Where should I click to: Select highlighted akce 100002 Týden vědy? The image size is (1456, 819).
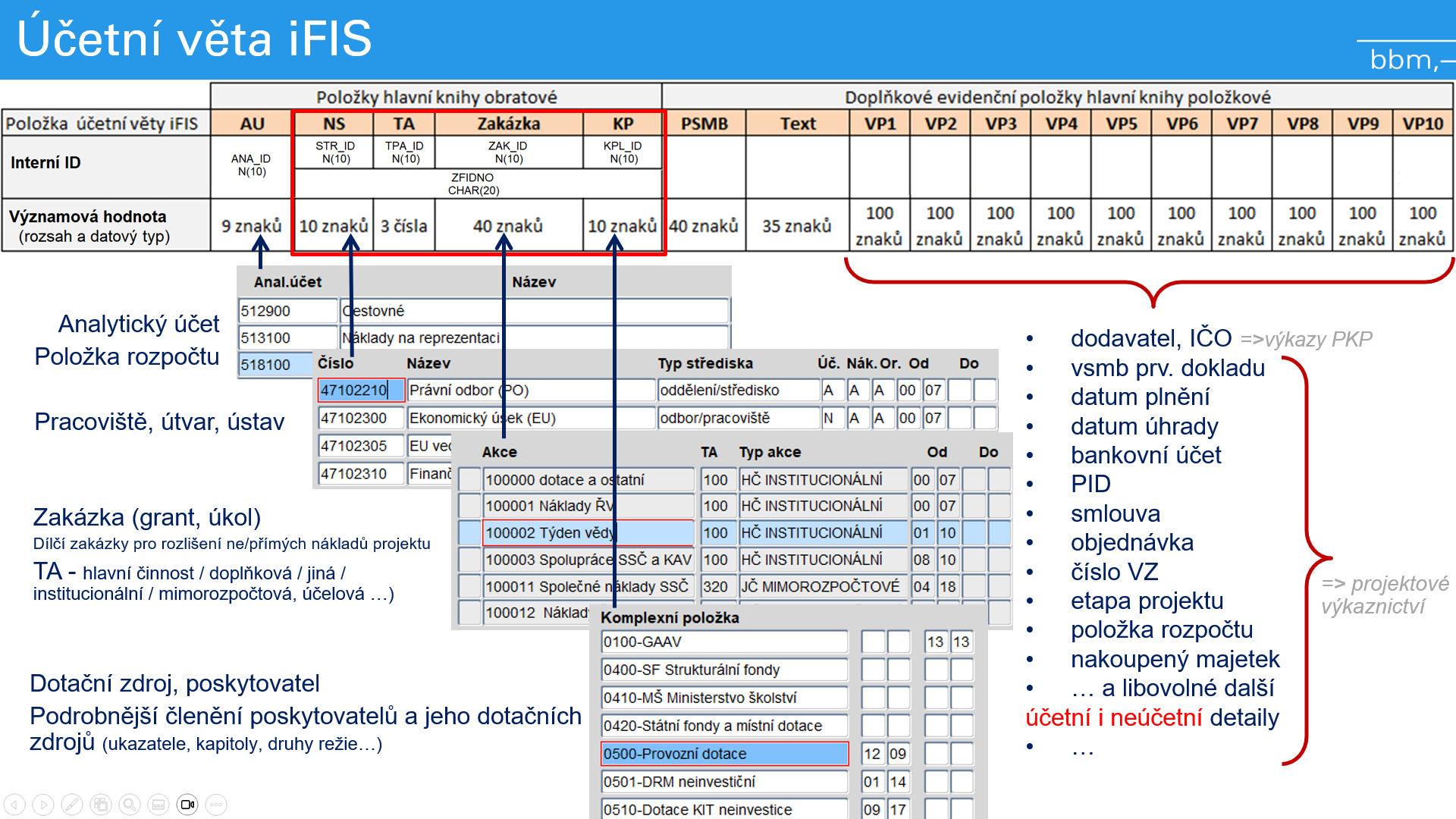point(588,532)
